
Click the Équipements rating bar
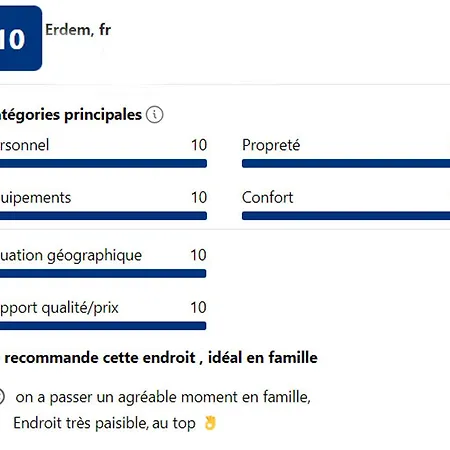tap(103, 216)
